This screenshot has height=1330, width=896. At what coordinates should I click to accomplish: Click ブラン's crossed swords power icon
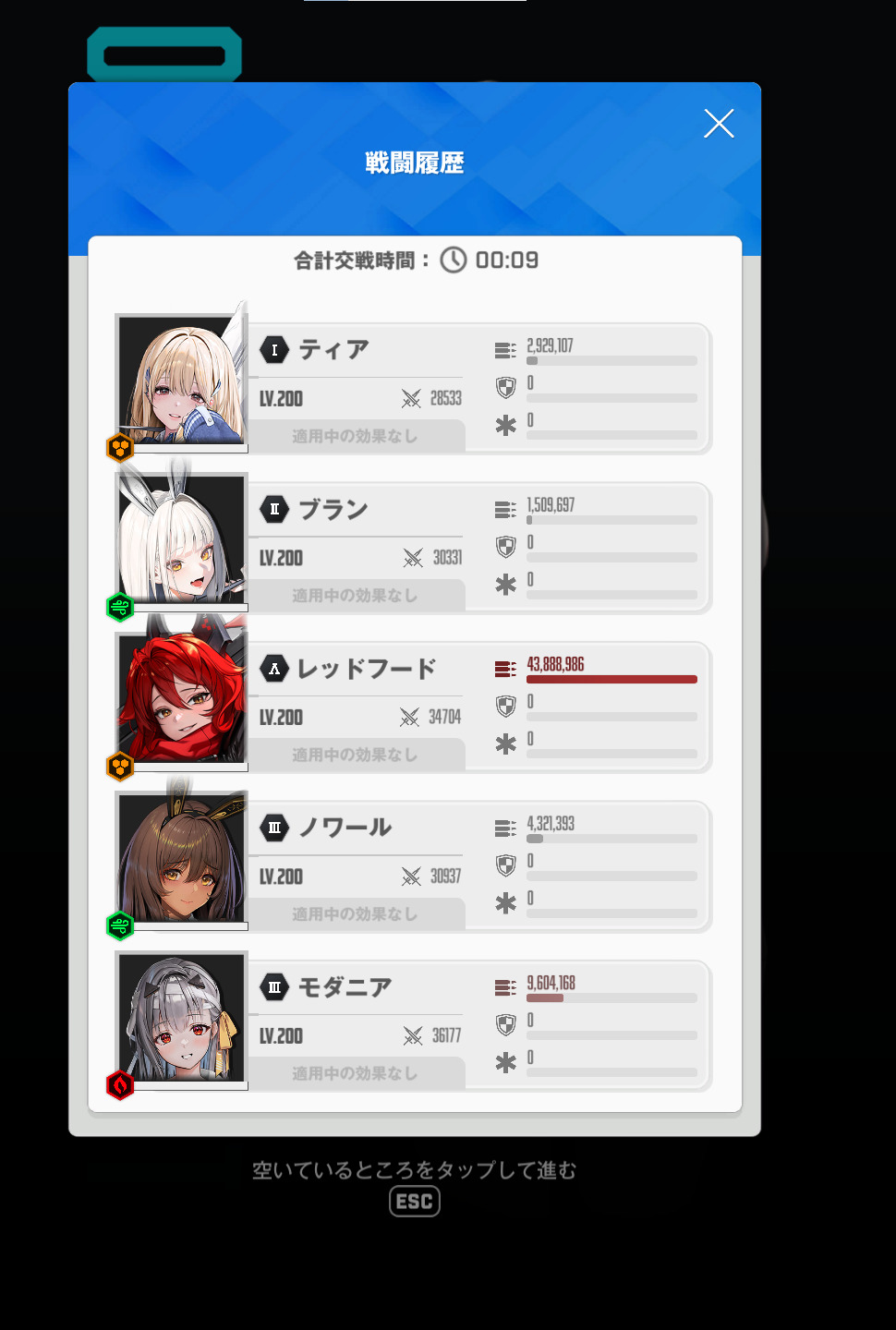click(x=413, y=558)
